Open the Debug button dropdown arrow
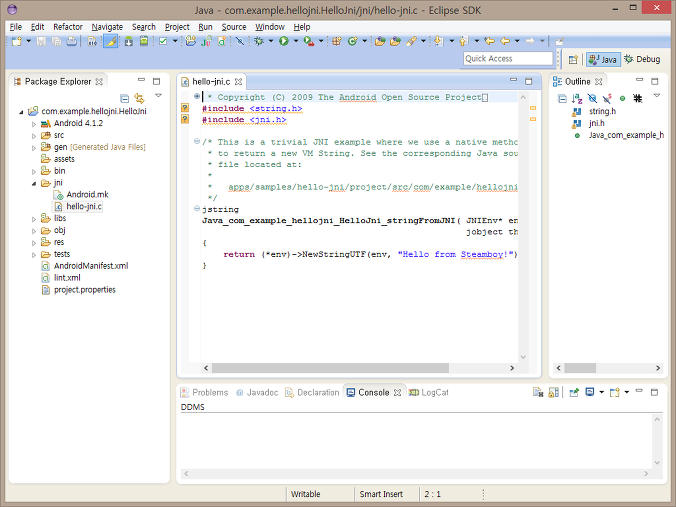The width and height of the screenshot is (676, 507). pos(271,41)
